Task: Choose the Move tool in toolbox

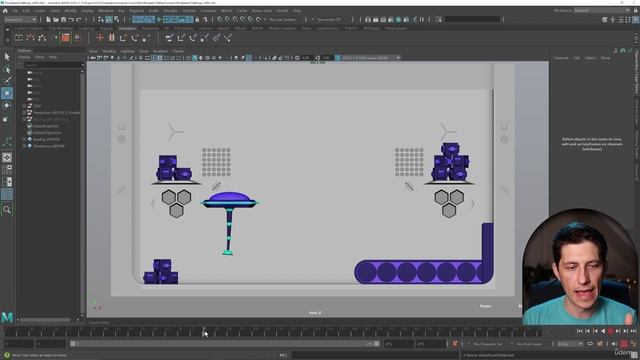Action: (7, 93)
